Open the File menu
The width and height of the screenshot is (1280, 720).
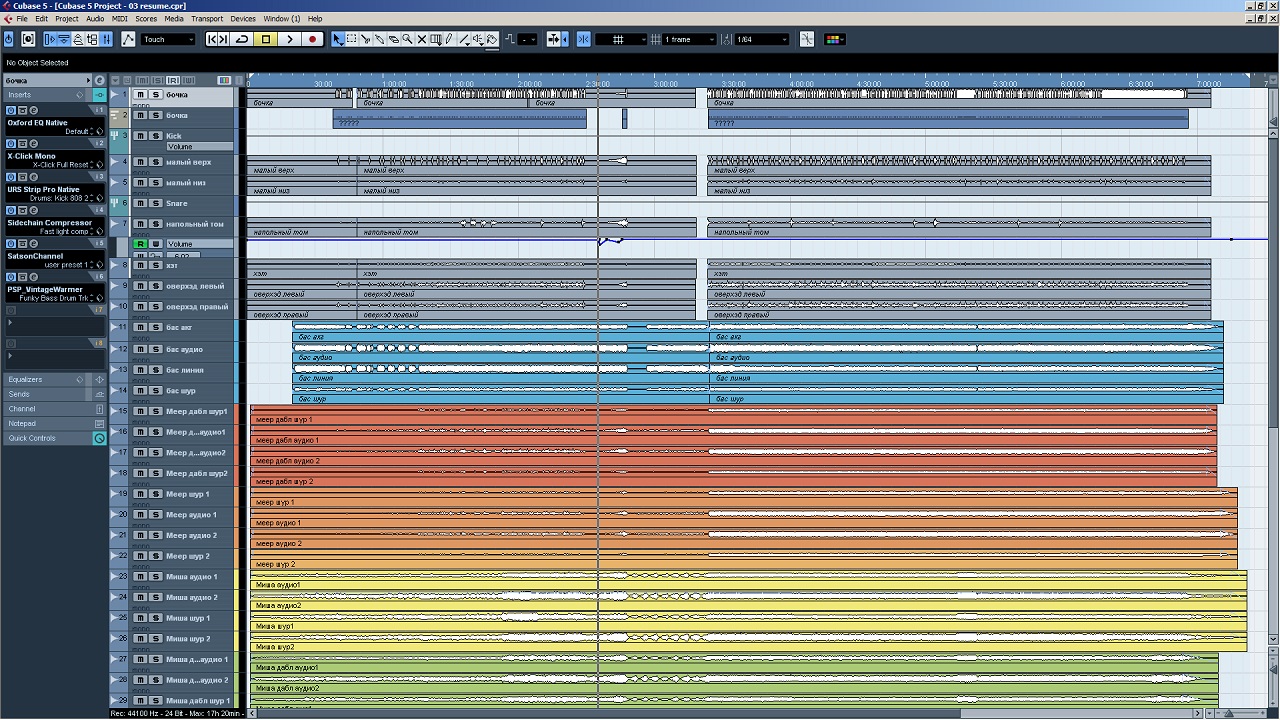pyautogui.click(x=22, y=19)
